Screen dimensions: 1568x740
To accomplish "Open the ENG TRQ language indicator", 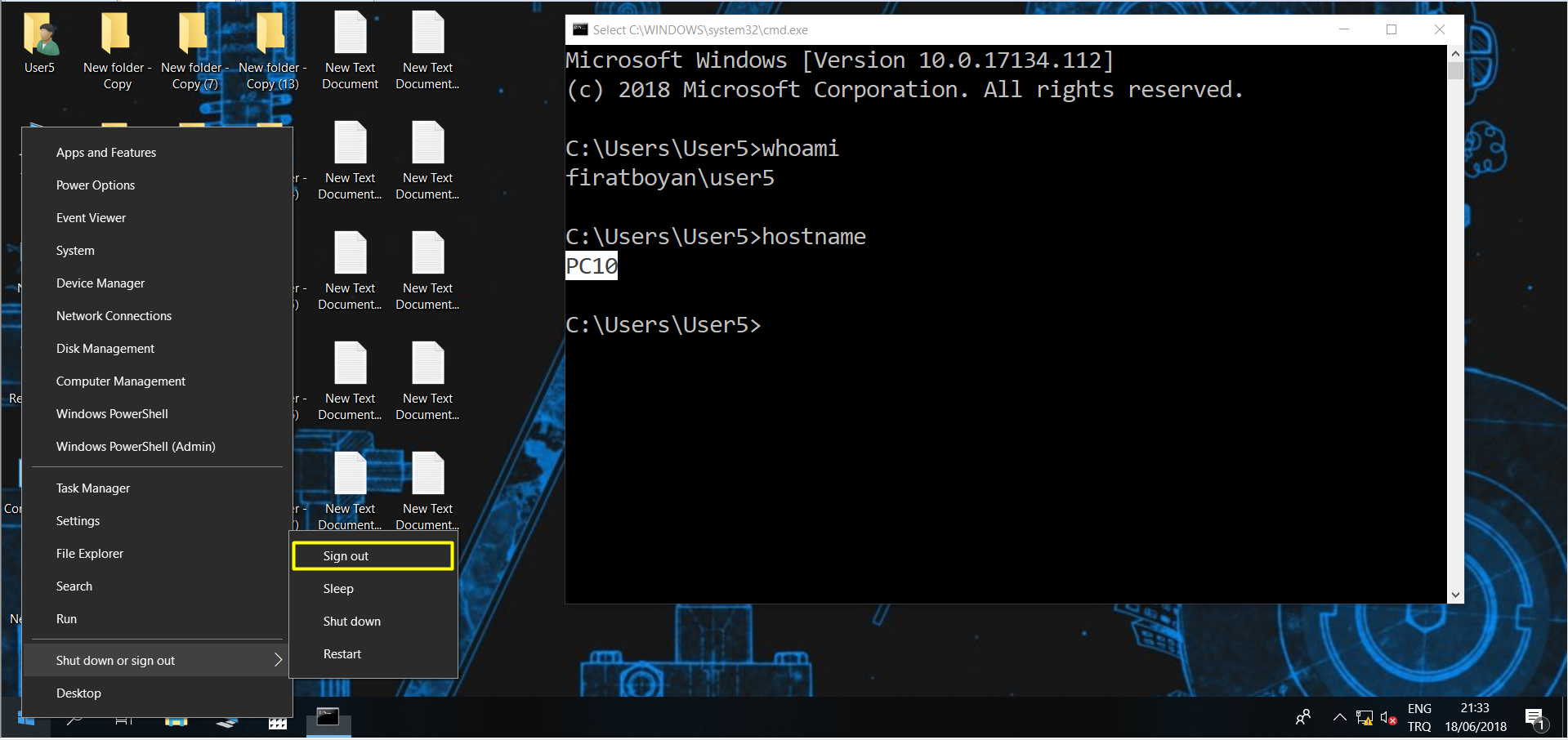I will (1419, 718).
